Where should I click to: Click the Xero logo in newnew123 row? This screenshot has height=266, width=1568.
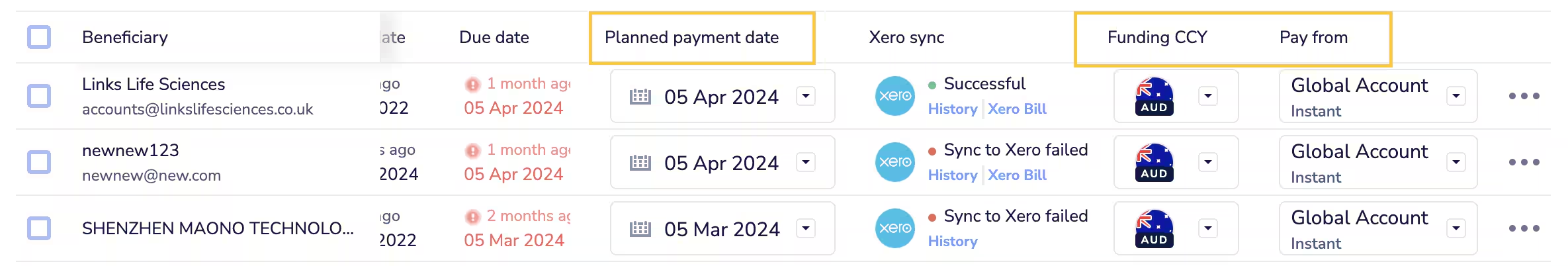click(x=894, y=162)
